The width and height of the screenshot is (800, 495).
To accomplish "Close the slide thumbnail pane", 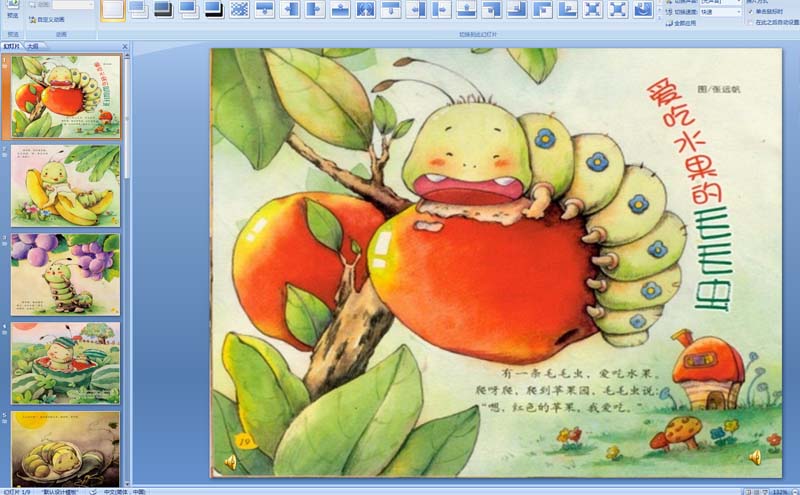I will (x=125, y=46).
